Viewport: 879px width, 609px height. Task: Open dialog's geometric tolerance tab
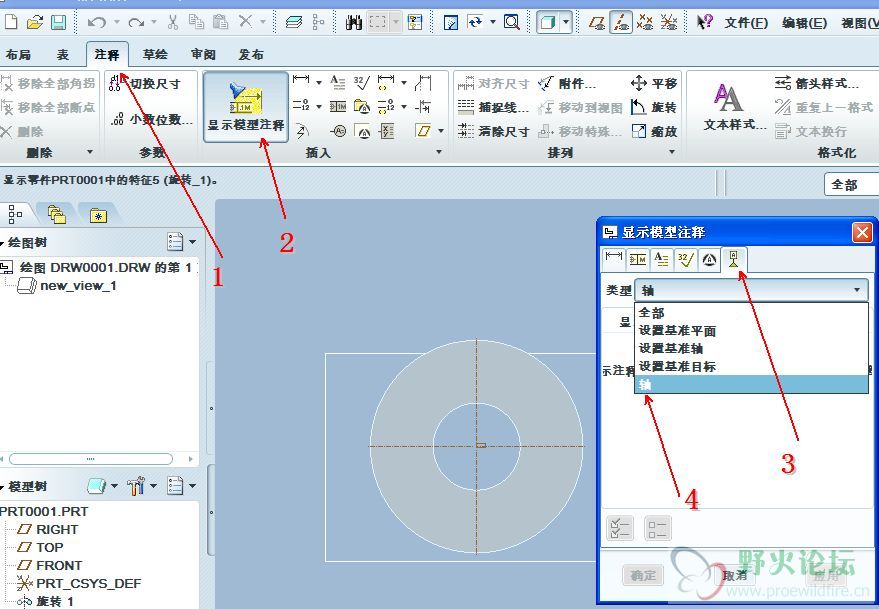click(637, 259)
